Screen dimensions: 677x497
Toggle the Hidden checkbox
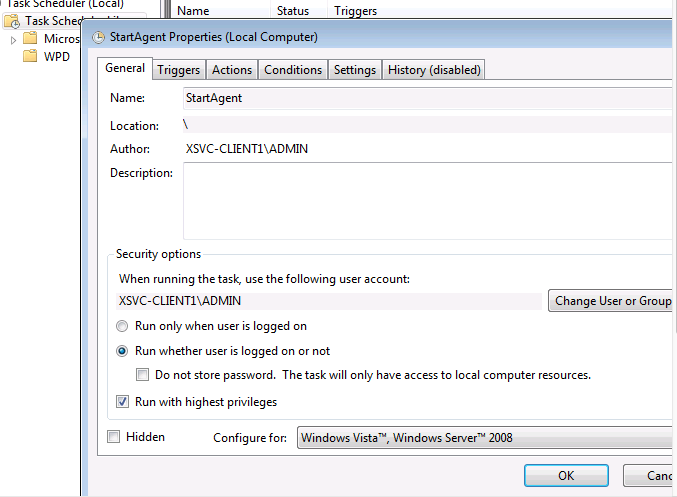tap(114, 437)
